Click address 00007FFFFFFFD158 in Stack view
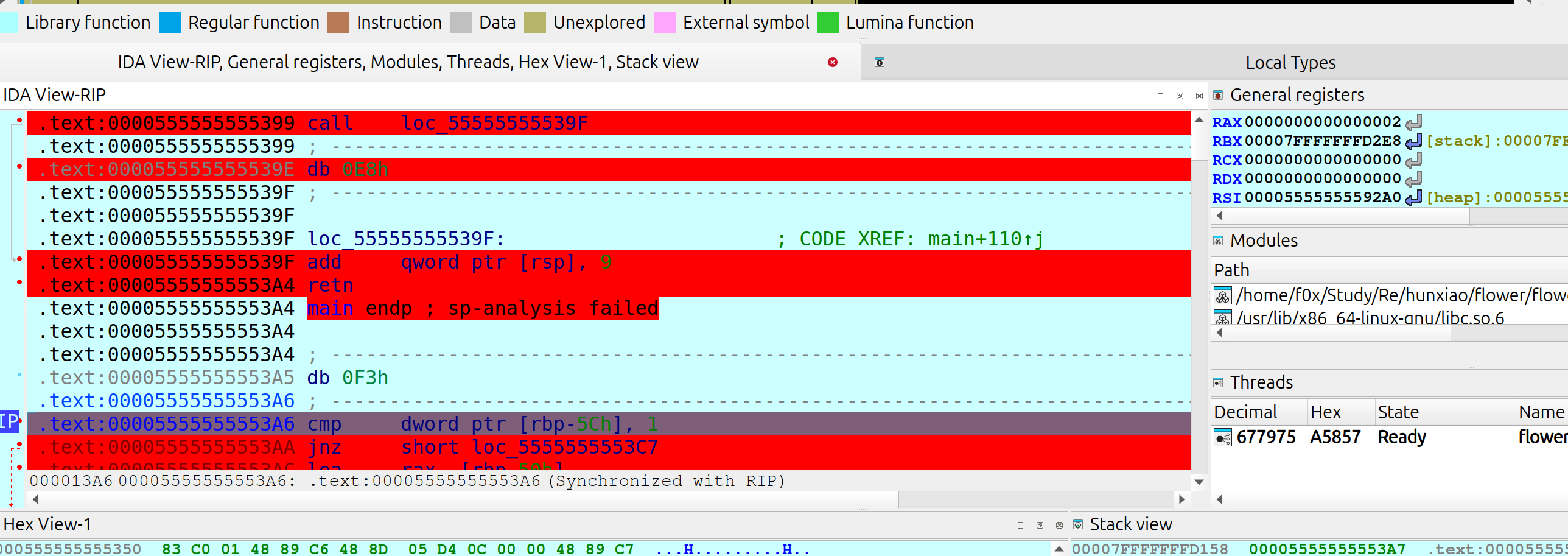 click(x=1150, y=549)
